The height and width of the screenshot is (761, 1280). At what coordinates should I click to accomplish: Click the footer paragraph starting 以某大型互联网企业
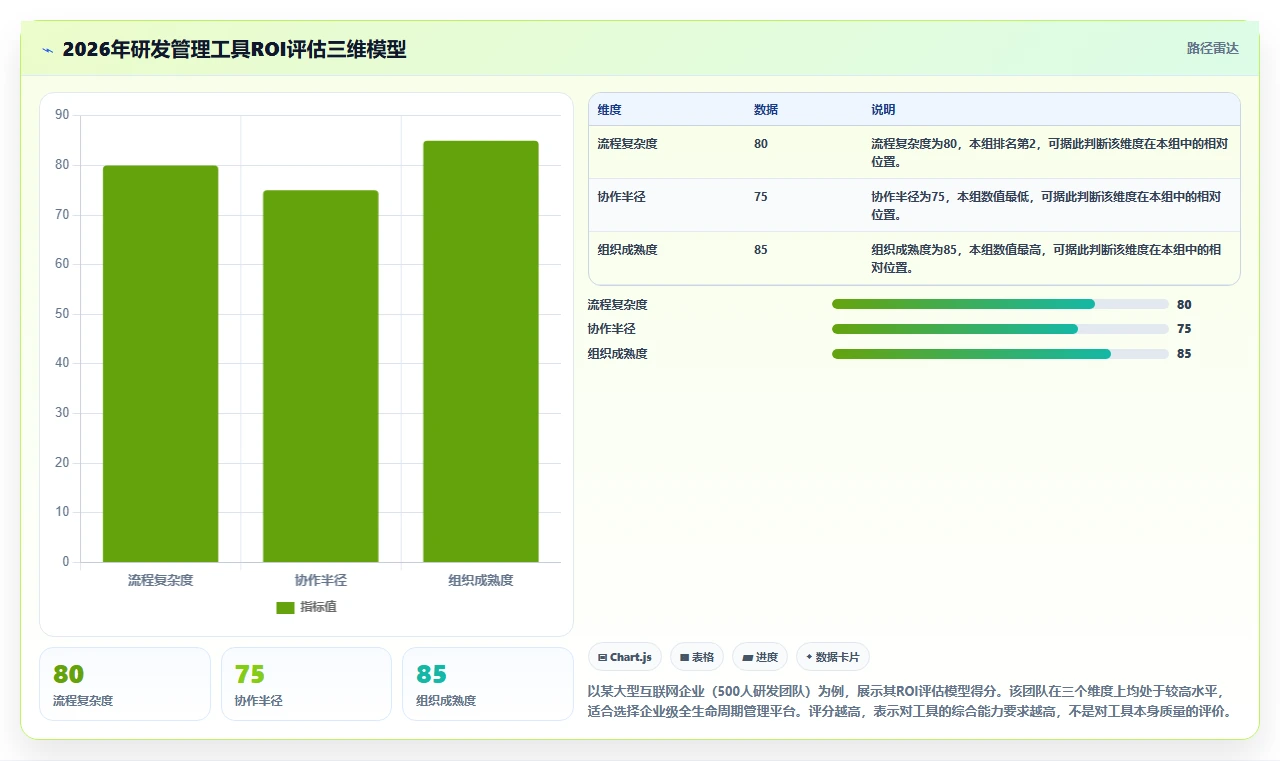point(909,701)
